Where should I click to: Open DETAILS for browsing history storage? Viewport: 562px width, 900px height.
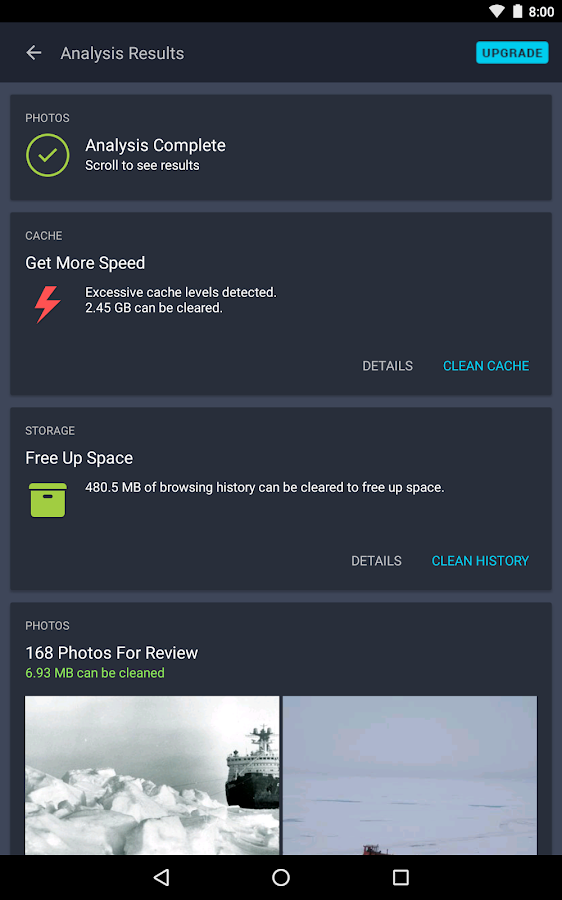(376, 561)
